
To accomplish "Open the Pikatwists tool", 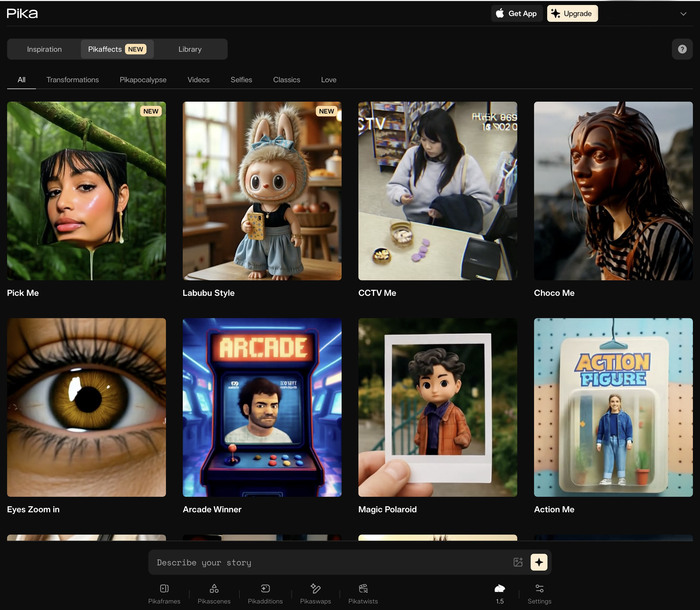I will point(363,593).
